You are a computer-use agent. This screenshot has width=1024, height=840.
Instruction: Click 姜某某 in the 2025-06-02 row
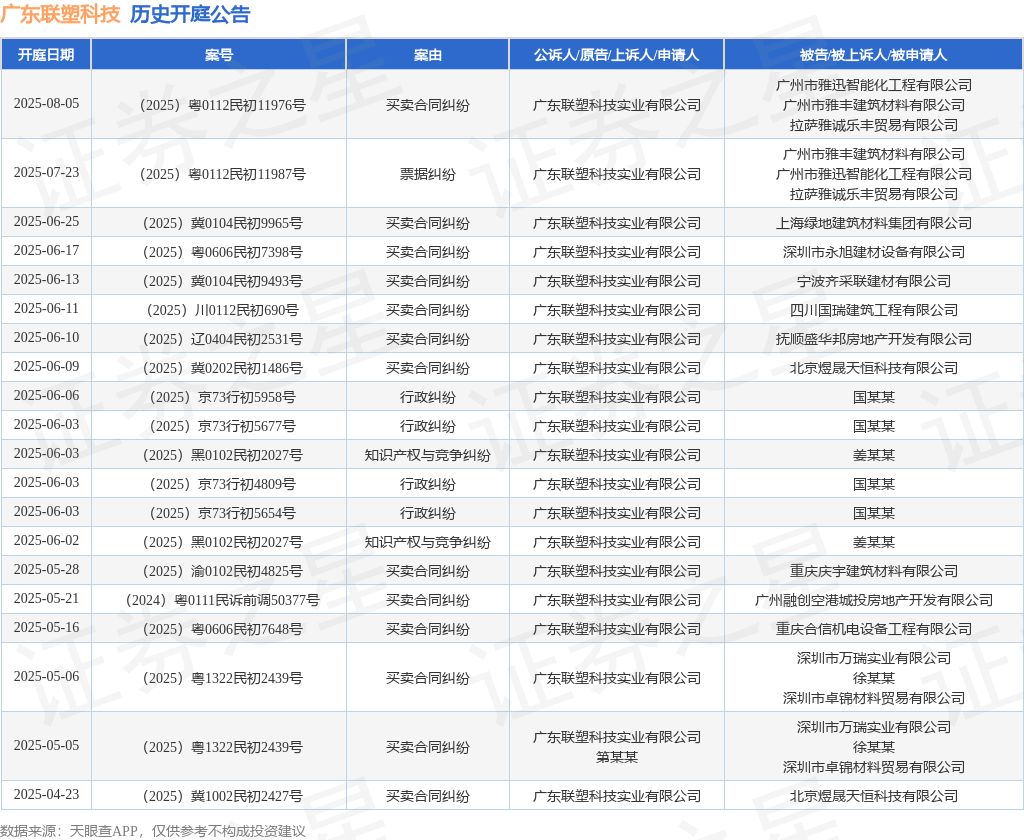[x=874, y=542]
